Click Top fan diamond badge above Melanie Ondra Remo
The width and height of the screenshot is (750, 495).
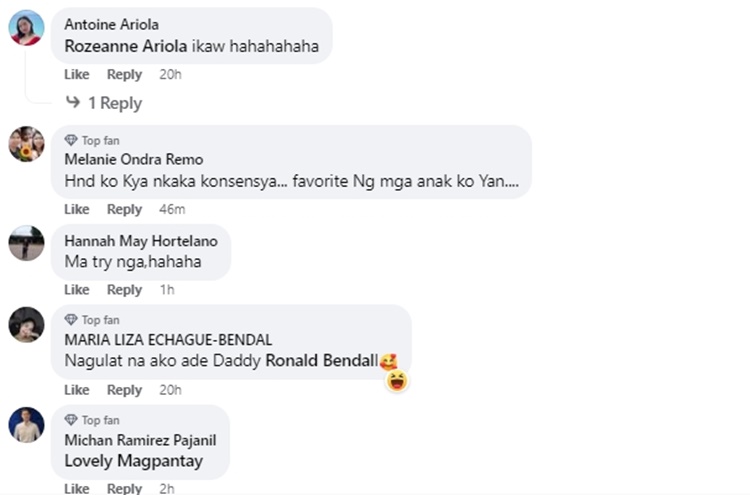pyautogui.click(x=71, y=140)
